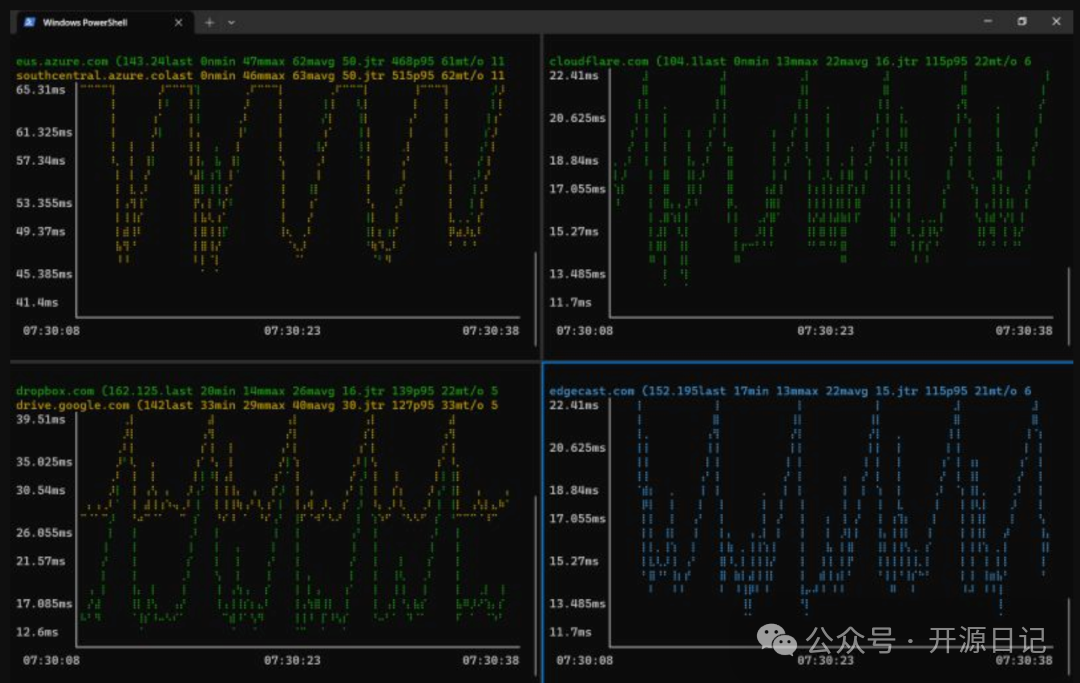The image size is (1080, 683).
Task: Click 15.27ms label in edgecast pane
Action: click(574, 561)
